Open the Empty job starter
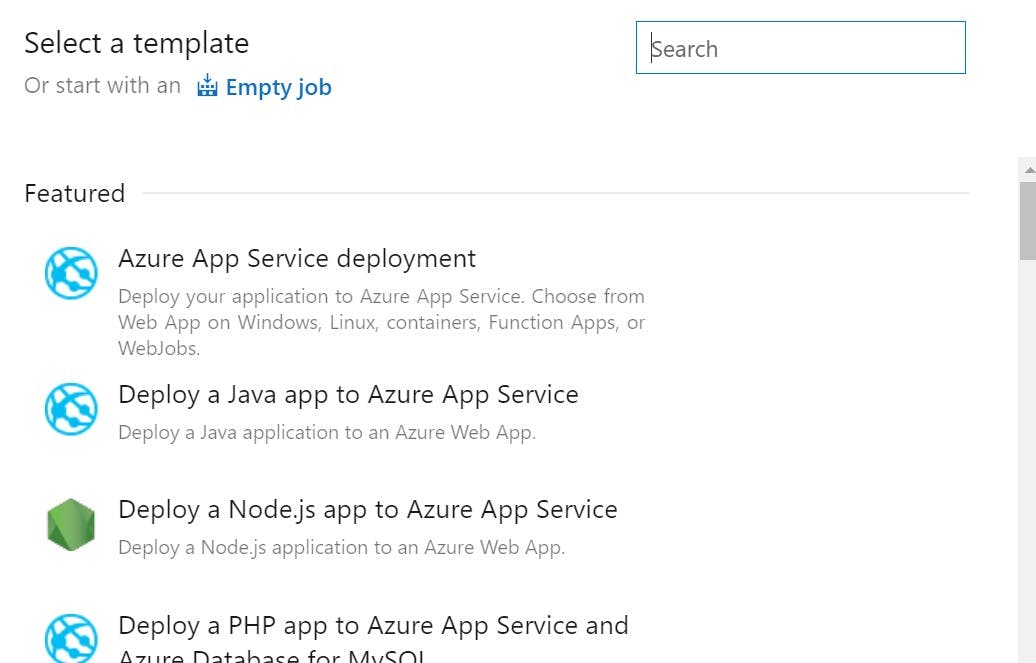 tap(279, 87)
